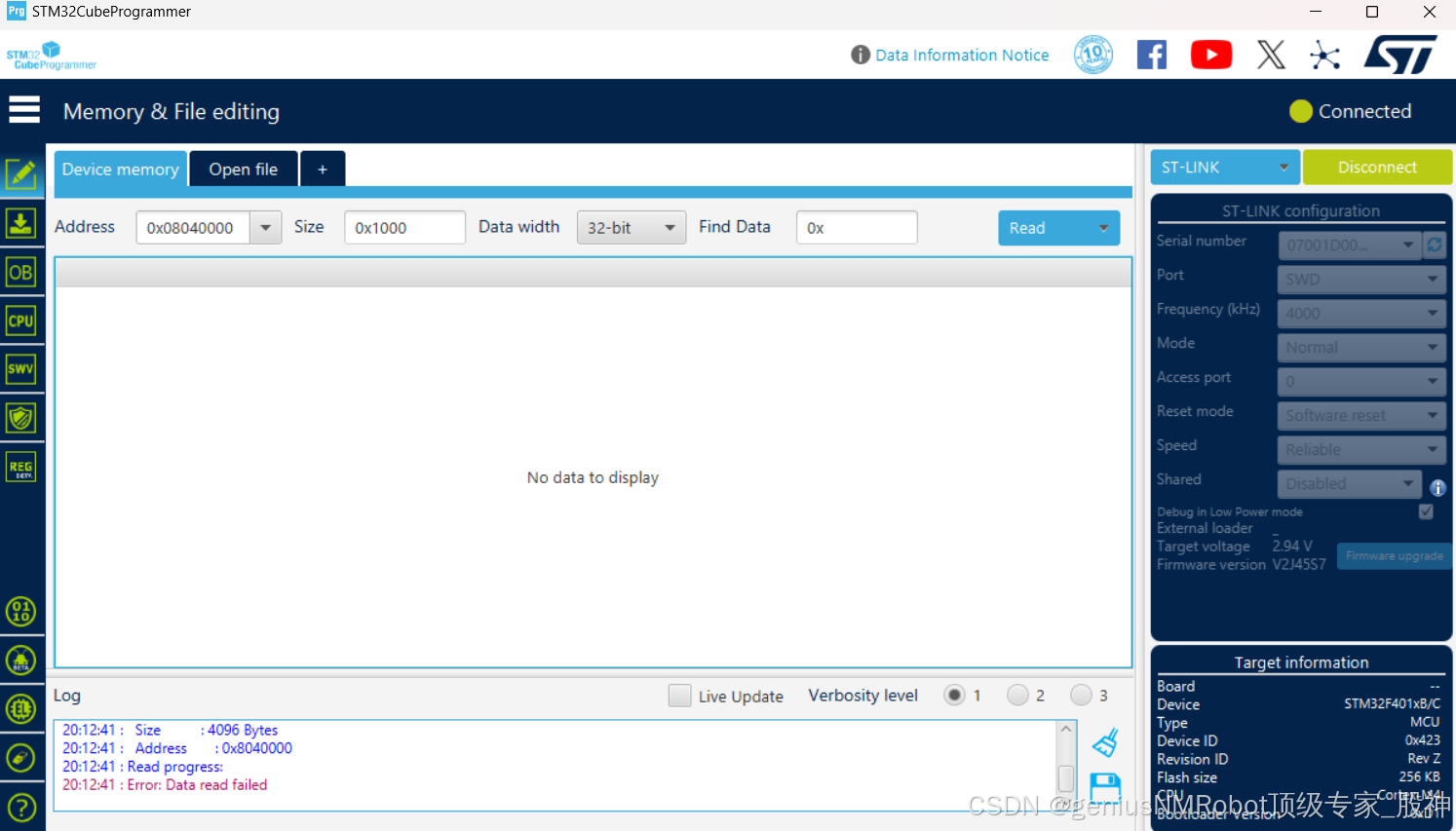Open the SWV serial wire viewer icon
Image resolution: width=1456 pixels, height=831 pixels.
click(21, 369)
